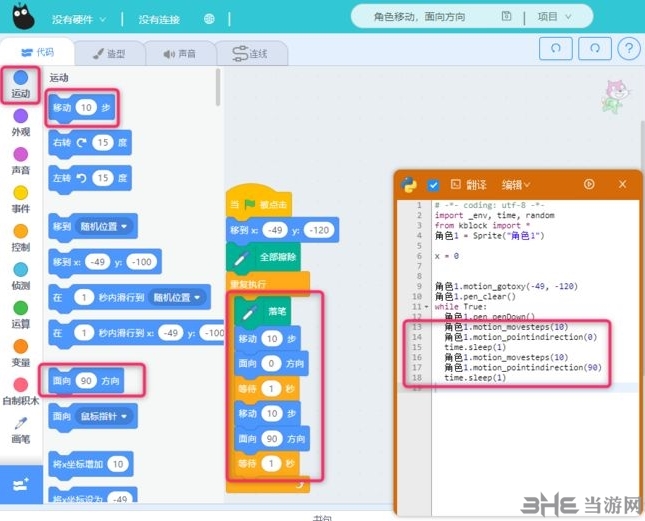Click the 全部擦除 pen block

point(263,257)
